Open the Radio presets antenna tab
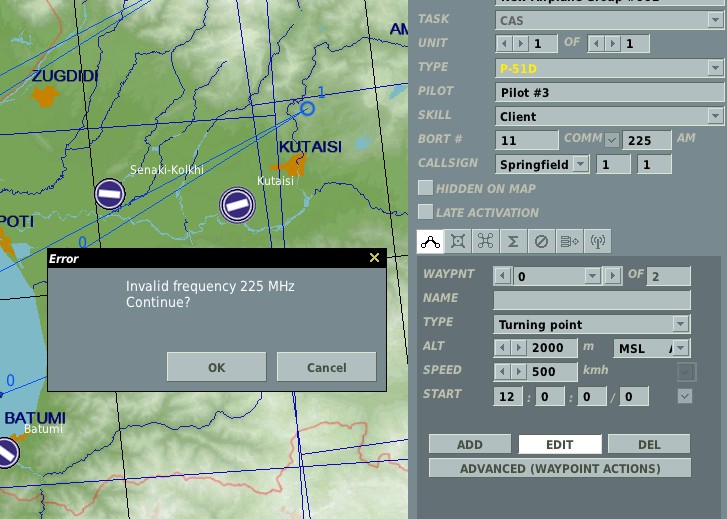The width and height of the screenshot is (727, 519). [597, 242]
